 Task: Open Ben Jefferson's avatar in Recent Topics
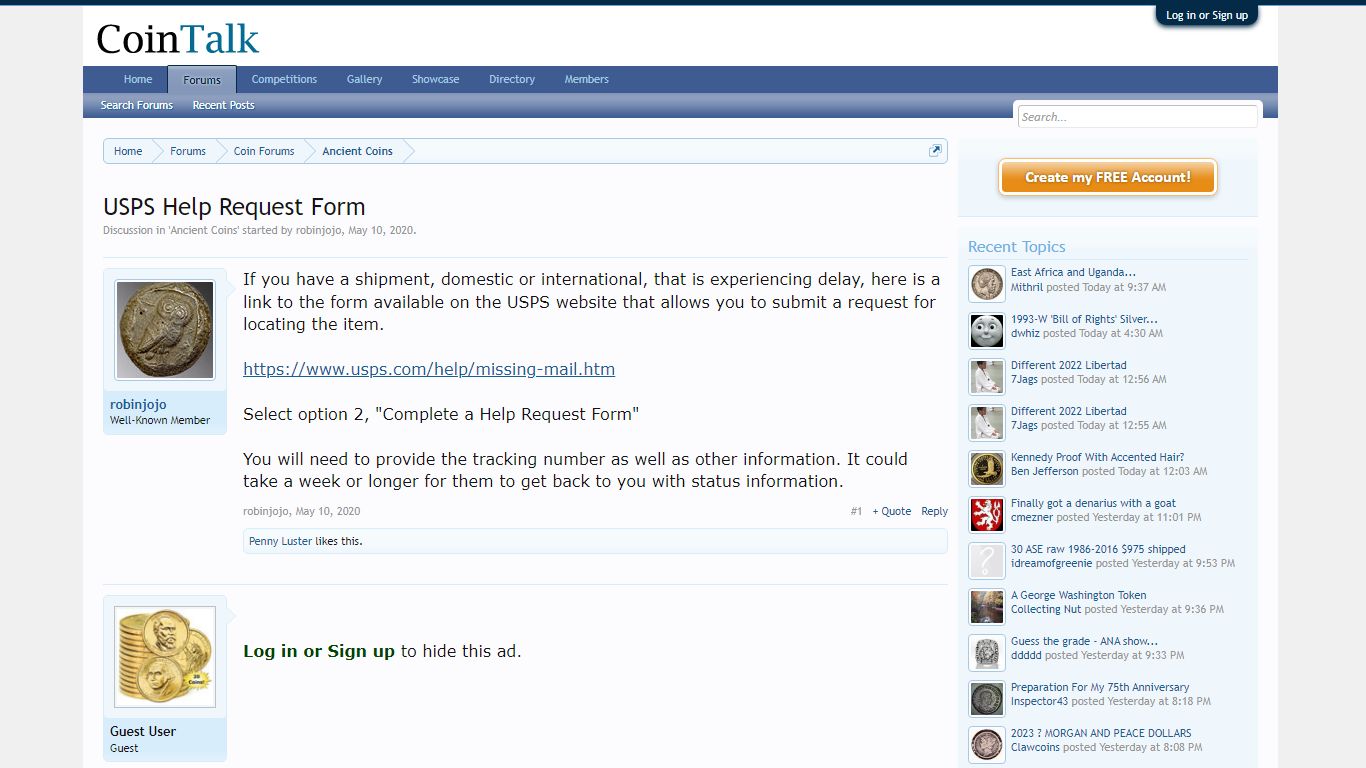pos(987,468)
